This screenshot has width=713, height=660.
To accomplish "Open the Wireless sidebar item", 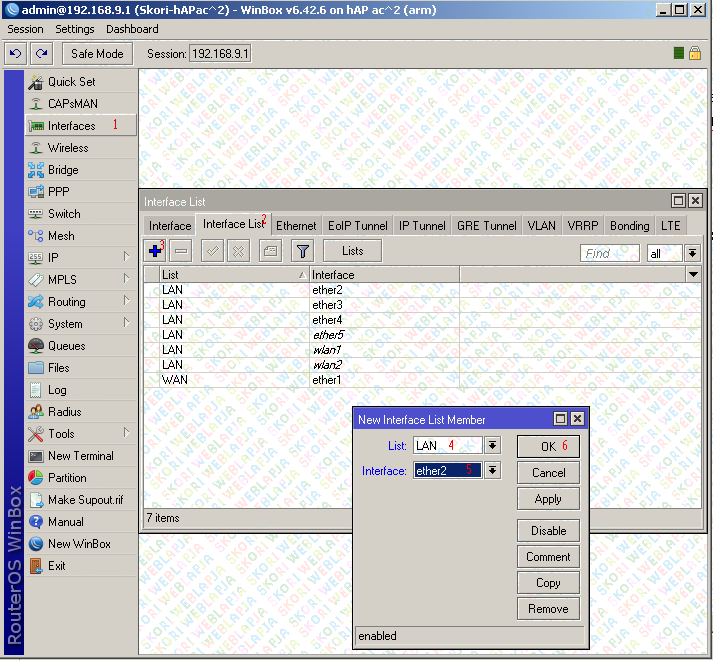I will click(x=68, y=148).
